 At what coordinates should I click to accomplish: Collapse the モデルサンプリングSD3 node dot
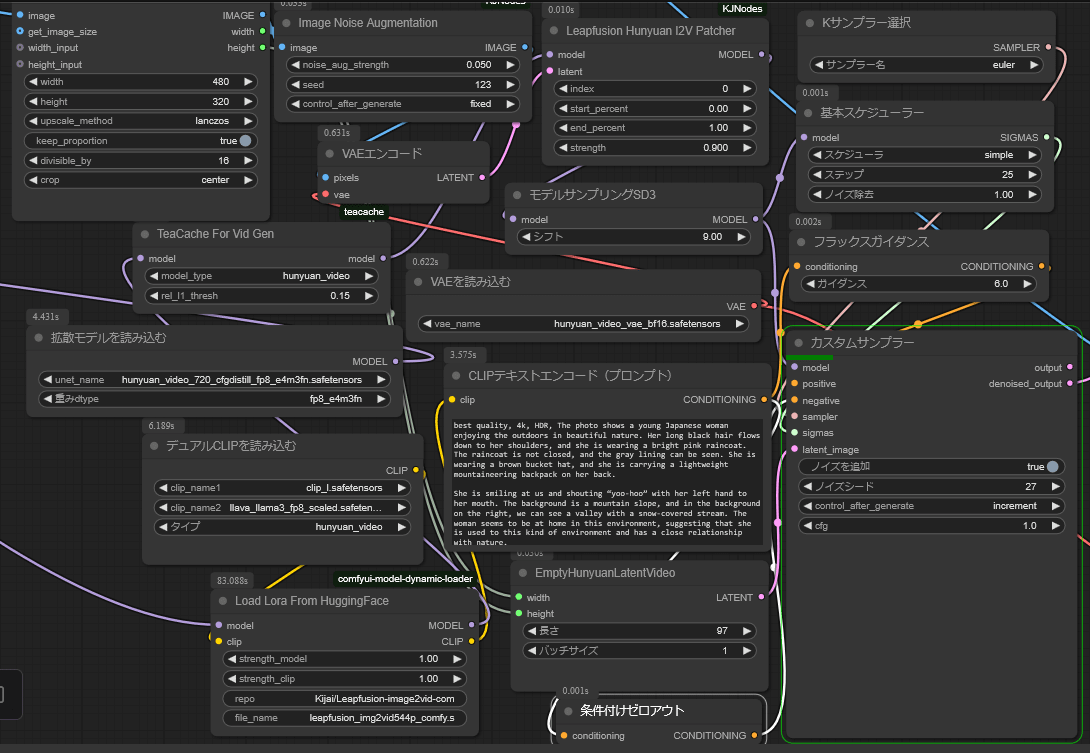(x=517, y=195)
